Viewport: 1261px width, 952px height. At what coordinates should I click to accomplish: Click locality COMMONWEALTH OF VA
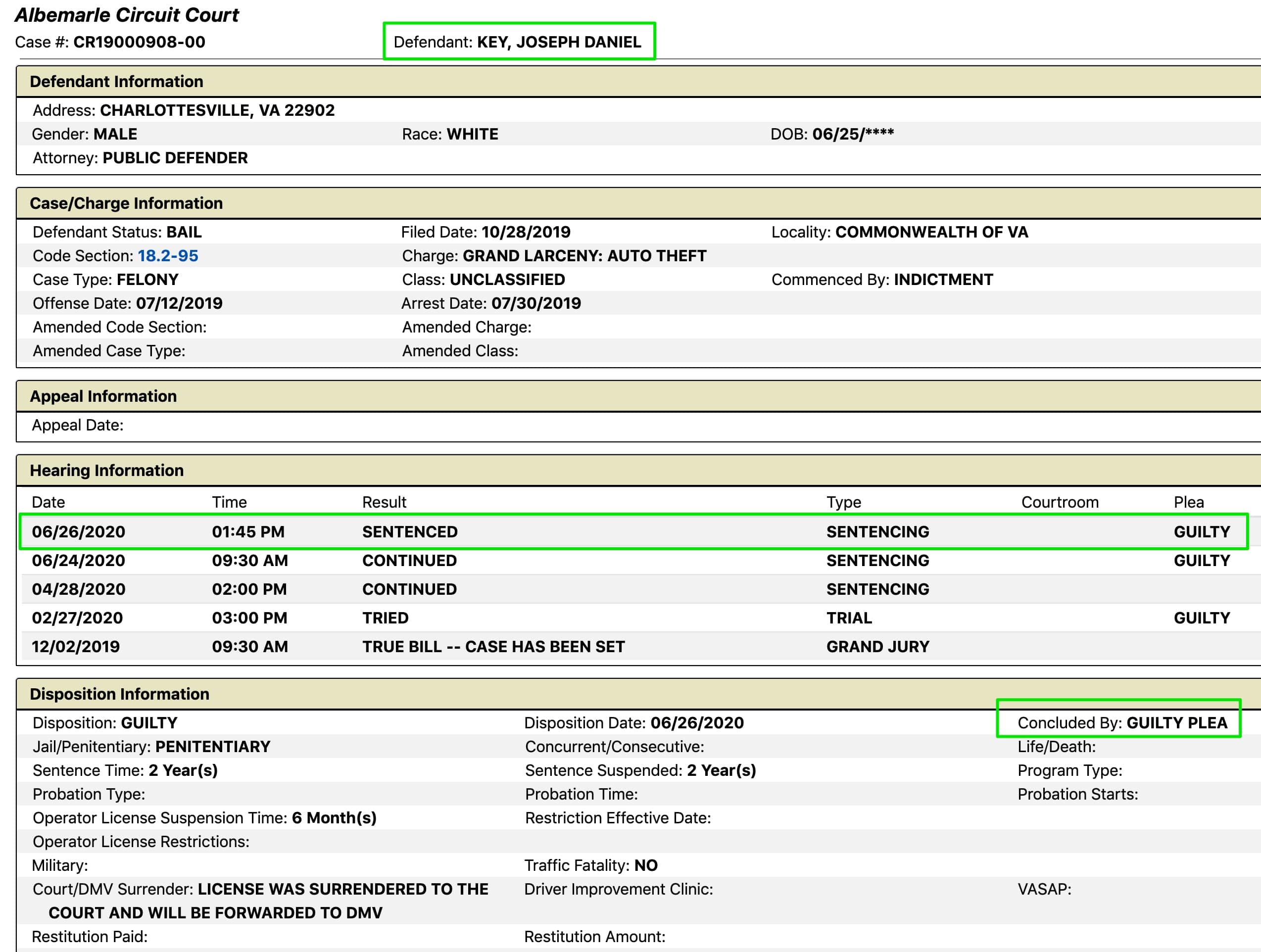[x=931, y=232]
